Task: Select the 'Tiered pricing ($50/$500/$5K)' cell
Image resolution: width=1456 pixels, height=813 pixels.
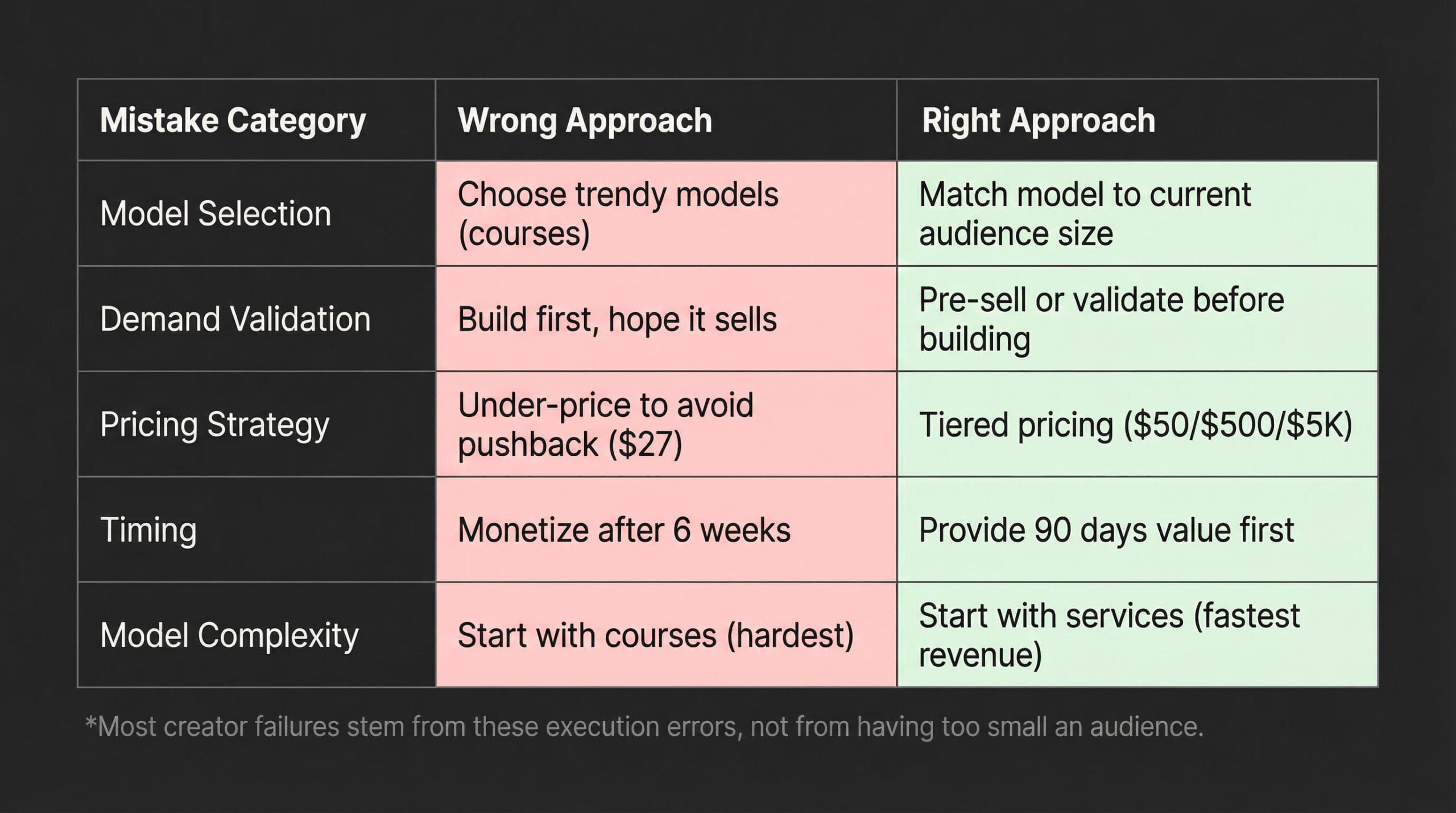Action: tap(1135, 425)
